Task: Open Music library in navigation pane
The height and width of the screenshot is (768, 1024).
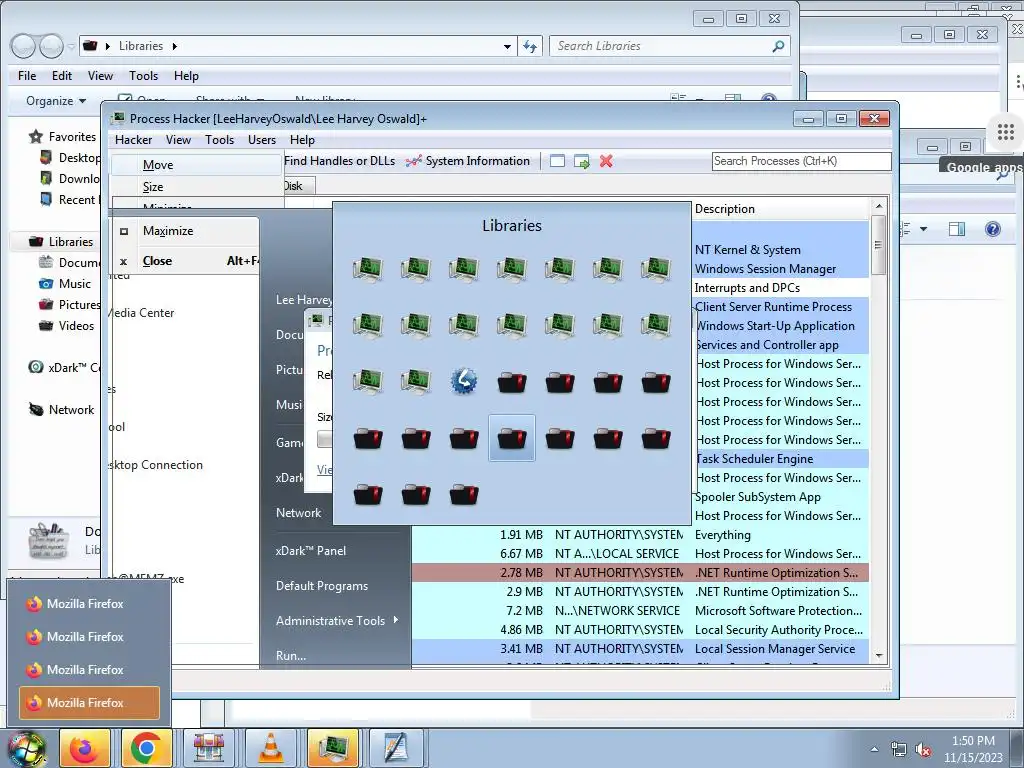Action: [65, 284]
